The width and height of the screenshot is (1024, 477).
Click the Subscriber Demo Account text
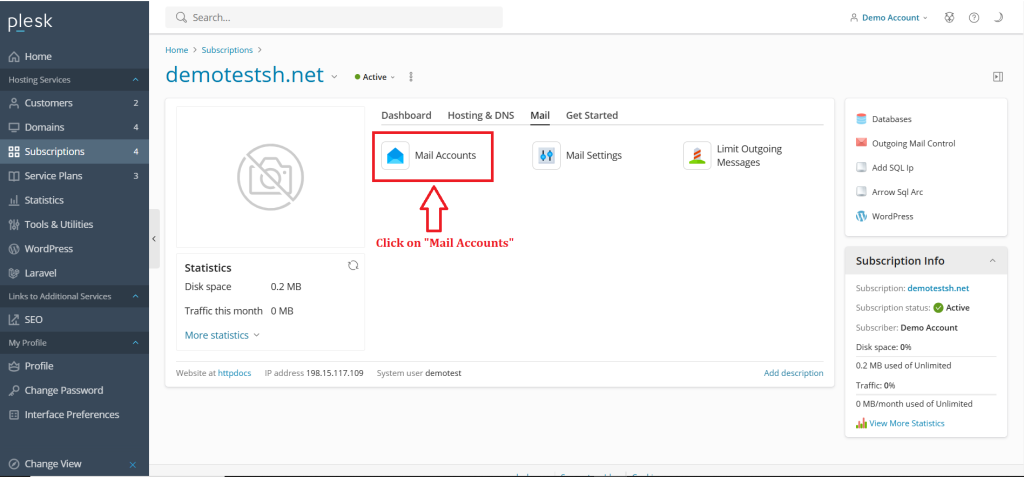pos(929,327)
